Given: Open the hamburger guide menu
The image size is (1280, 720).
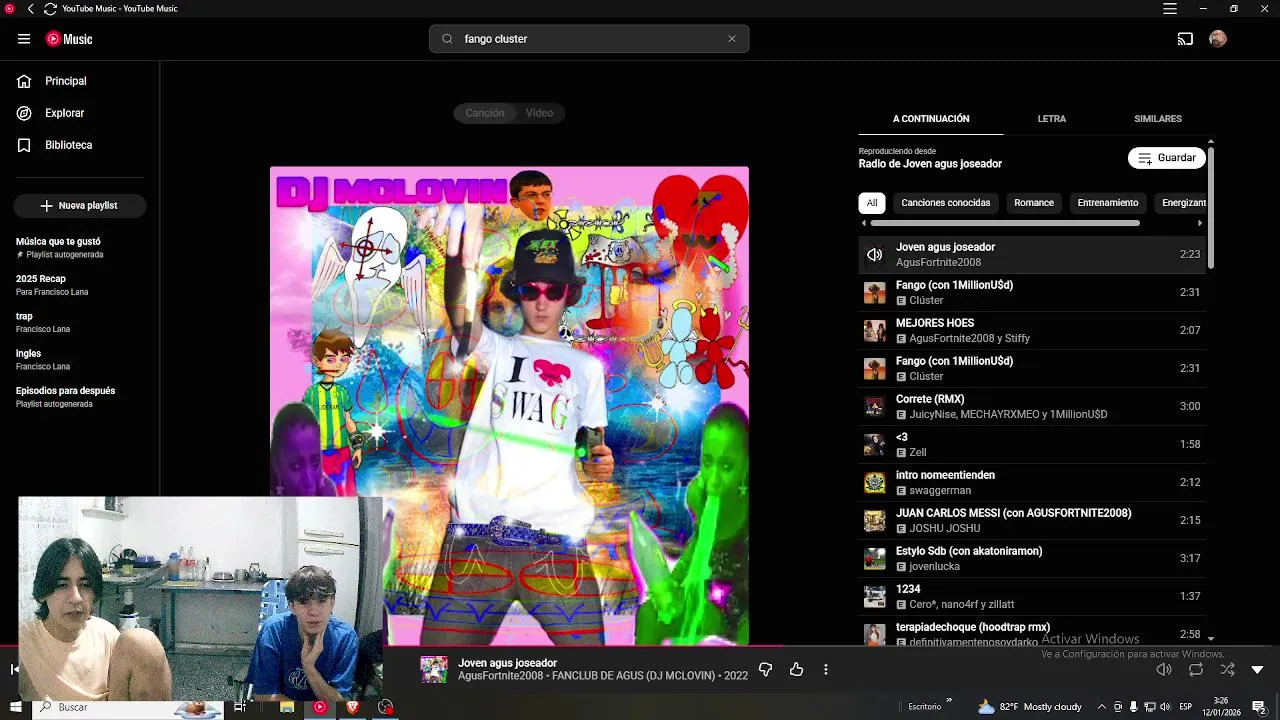Looking at the screenshot, I should (x=24, y=39).
